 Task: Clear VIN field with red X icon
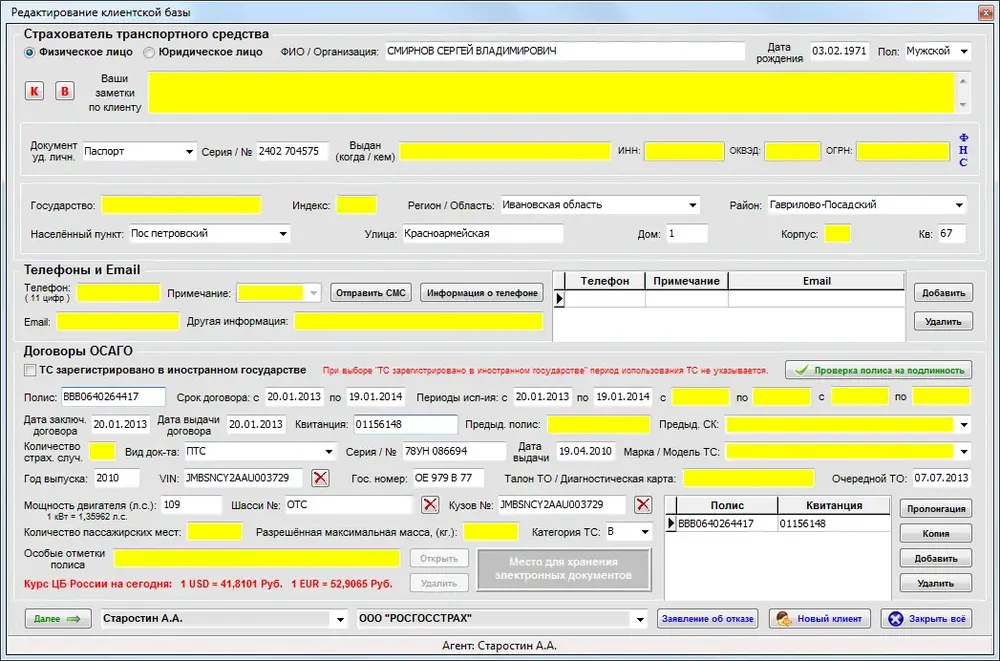click(320, 477)
